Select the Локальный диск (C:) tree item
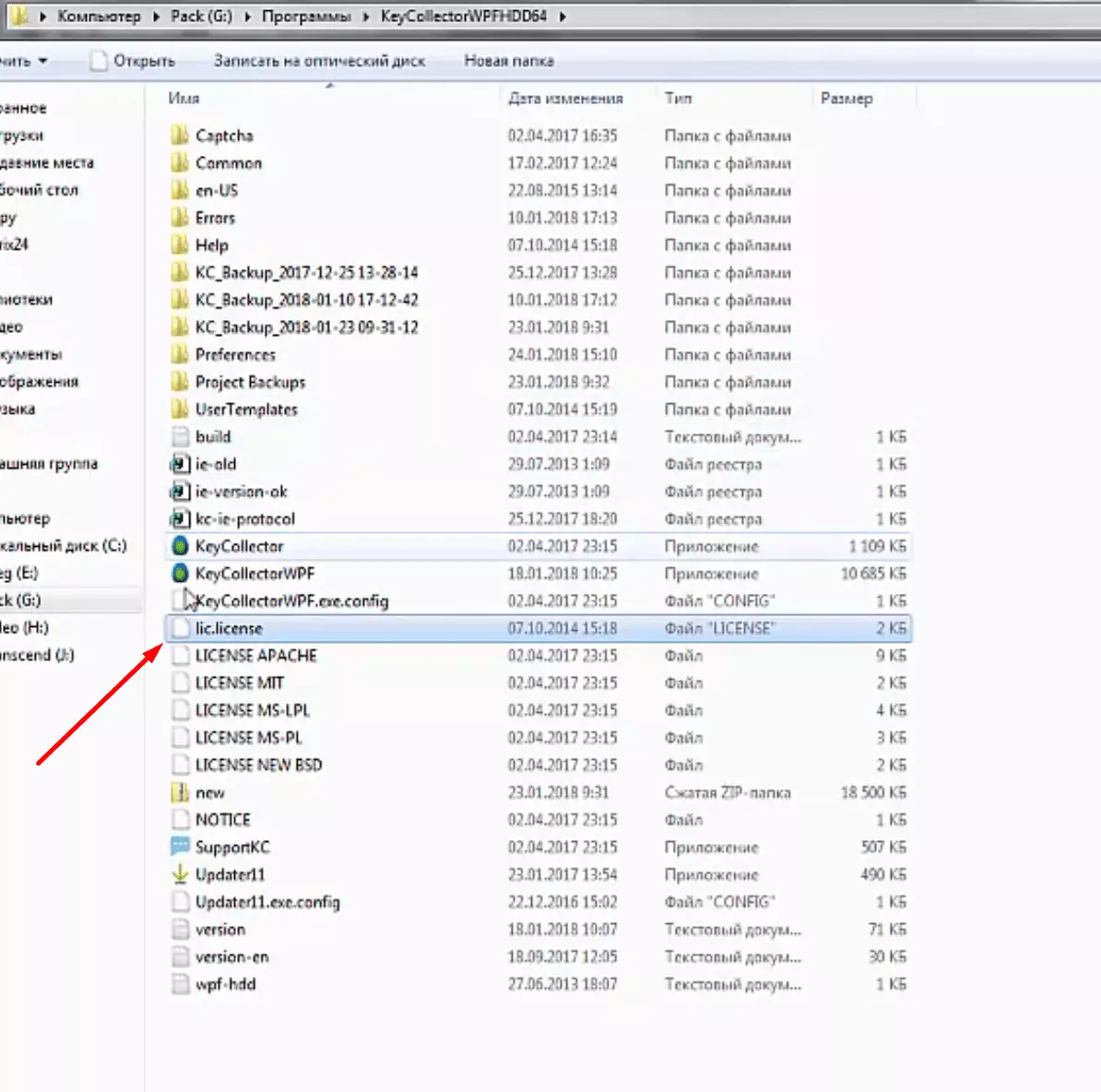This screenshot has height=1092, width=1101. pyautogui.click(x=64, y=546)
